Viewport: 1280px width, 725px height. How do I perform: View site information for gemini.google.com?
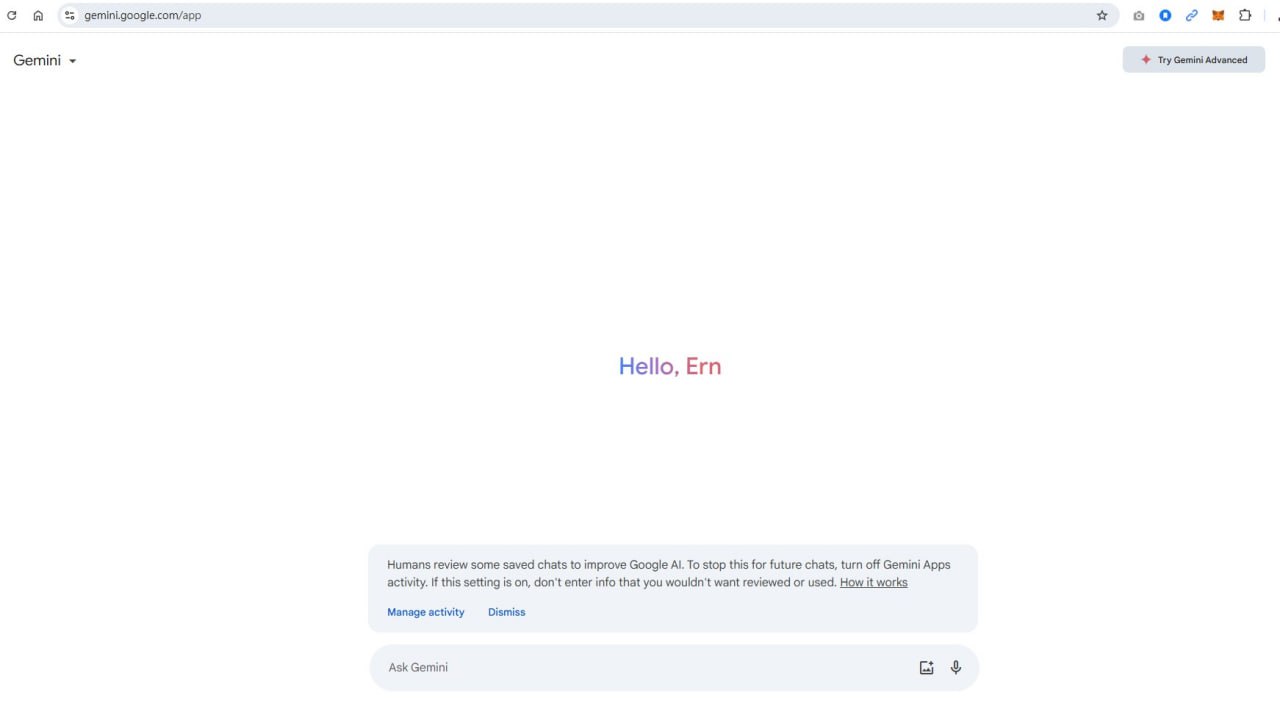(x=70, y=16)
